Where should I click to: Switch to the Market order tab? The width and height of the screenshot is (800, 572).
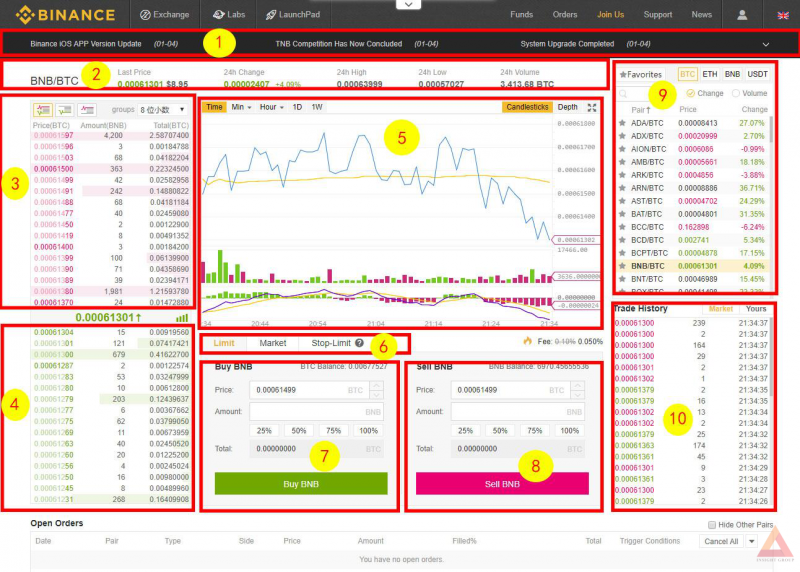(x=272, y=343)
